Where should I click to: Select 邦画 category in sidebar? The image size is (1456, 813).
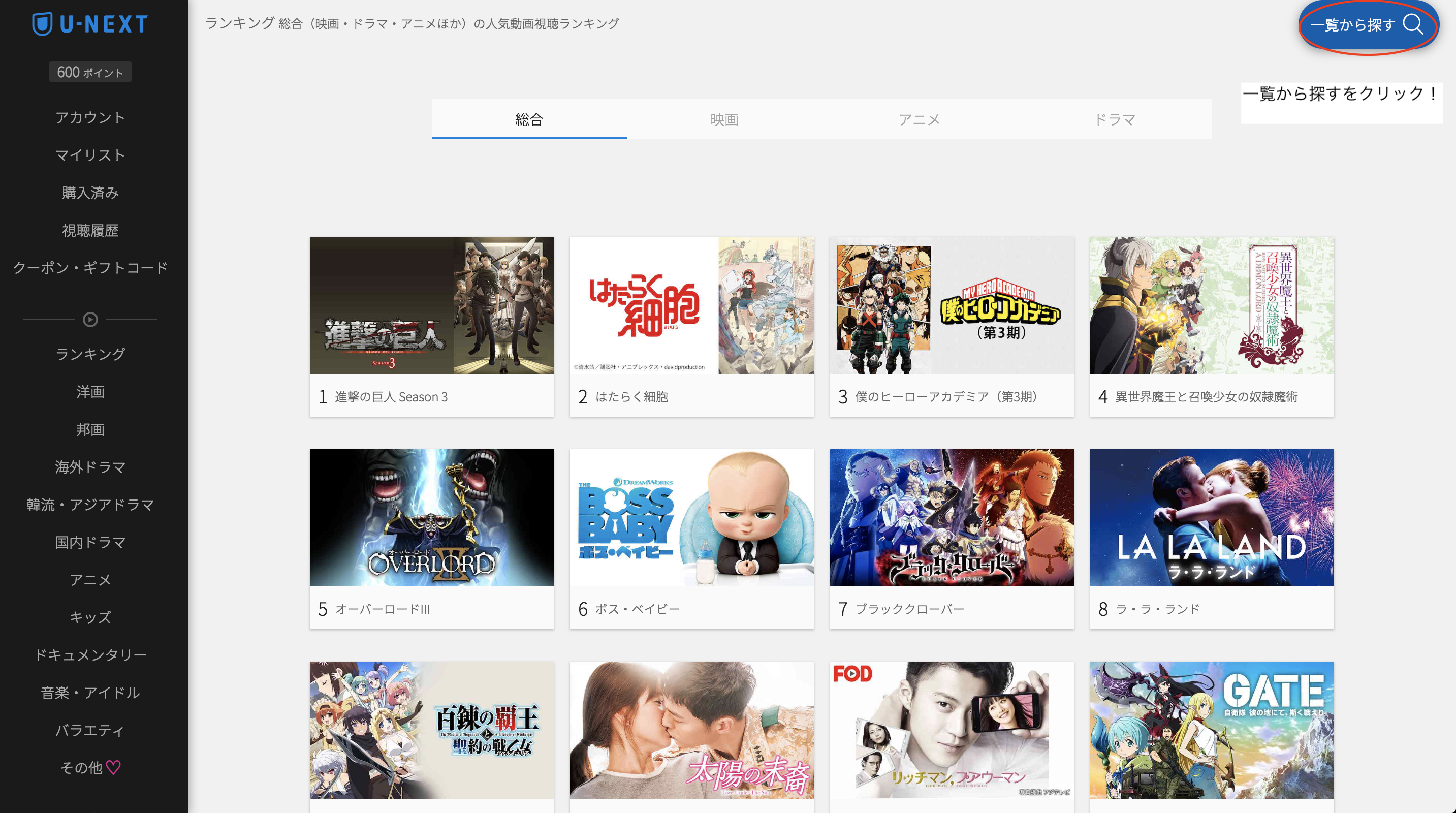tap(90, 429)
